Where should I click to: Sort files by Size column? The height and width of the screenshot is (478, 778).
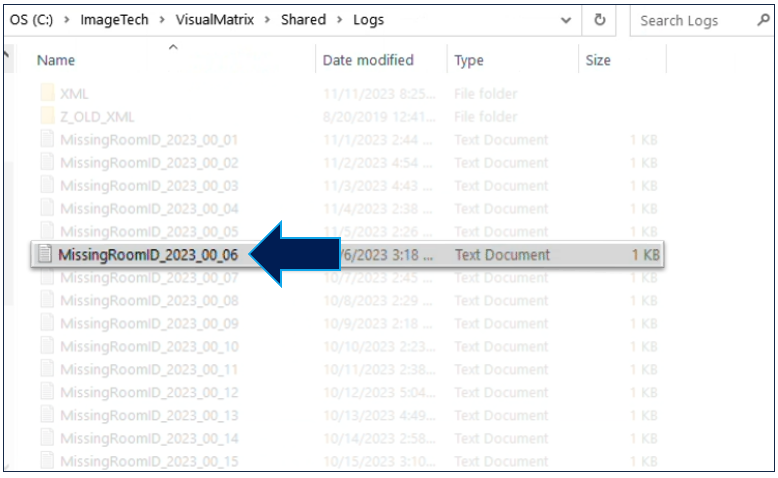[597, 61]
